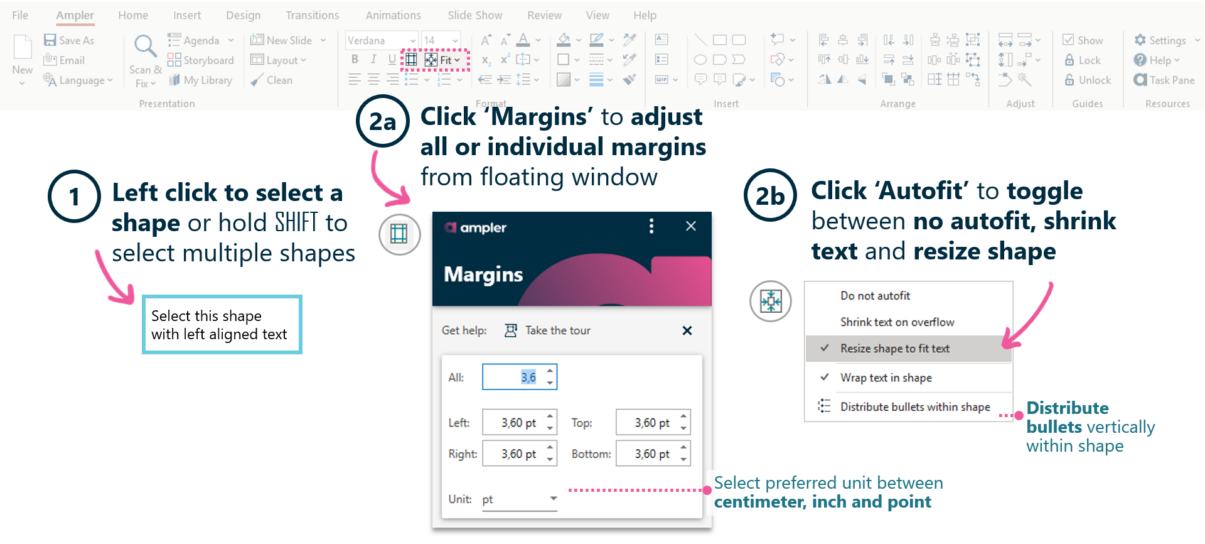
Task: Insert a line shape
Action: coord(701,40)
